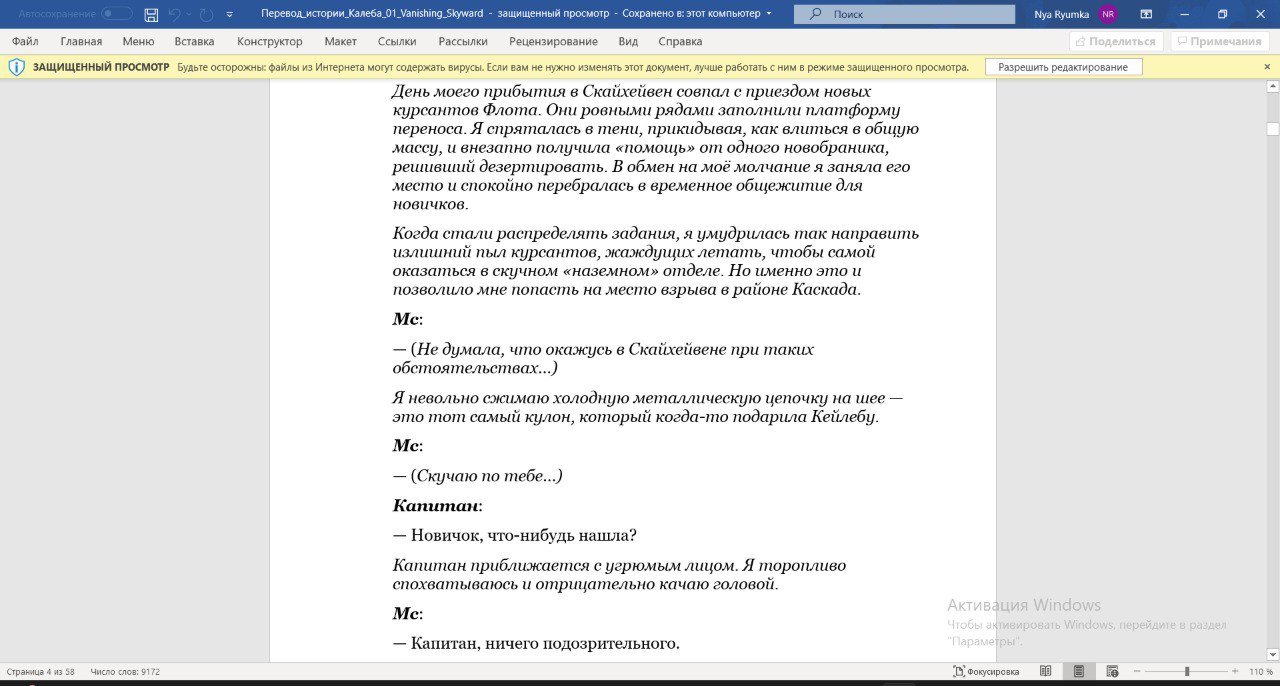Image resolution: width=1280 pixels, height=686 pixels.
Task: Click the ribbon display options icon
Action: click(1146, 14)
